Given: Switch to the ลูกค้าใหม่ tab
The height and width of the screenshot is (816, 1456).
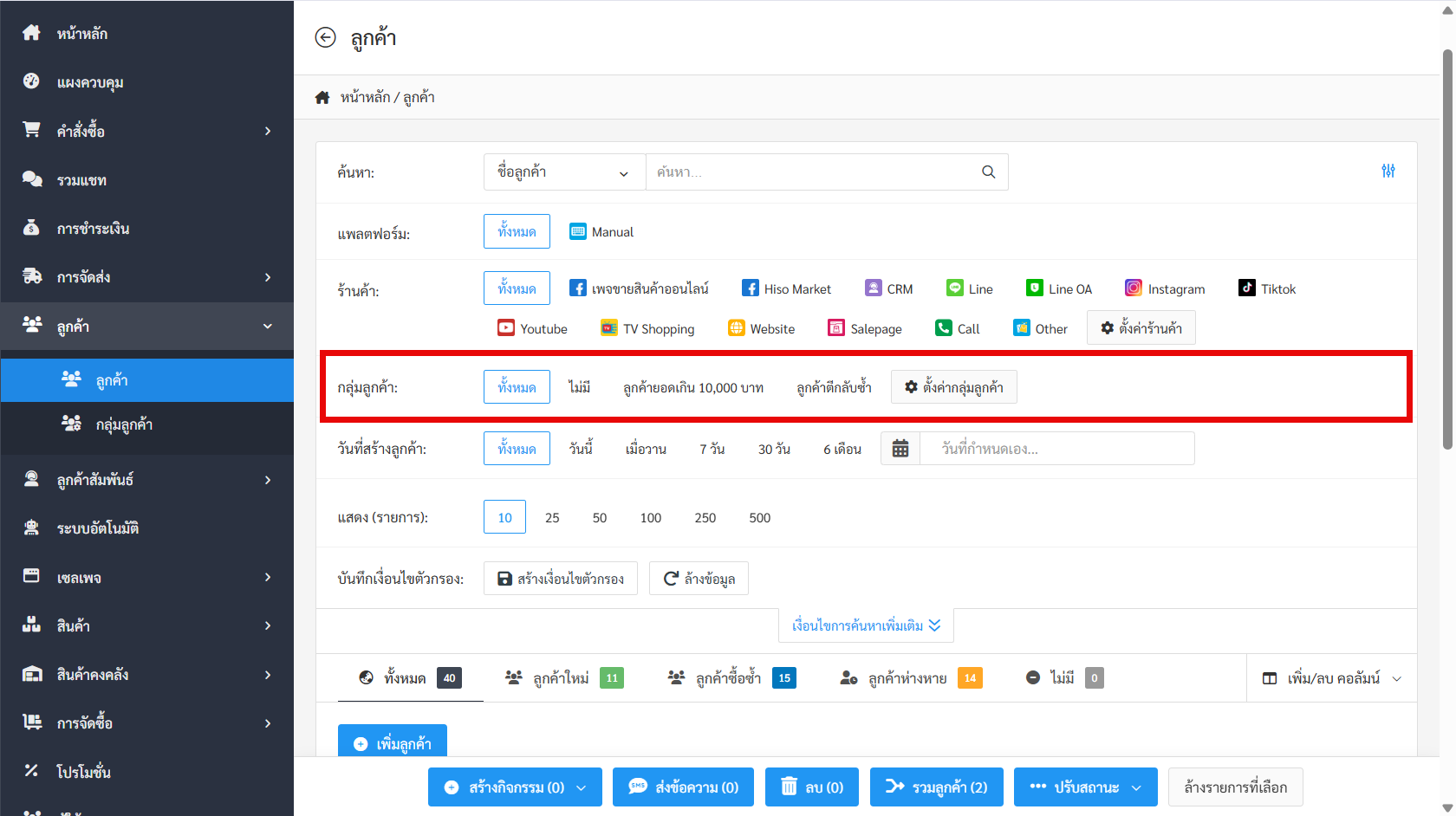Looking at the screenshot, I should 563,678.
